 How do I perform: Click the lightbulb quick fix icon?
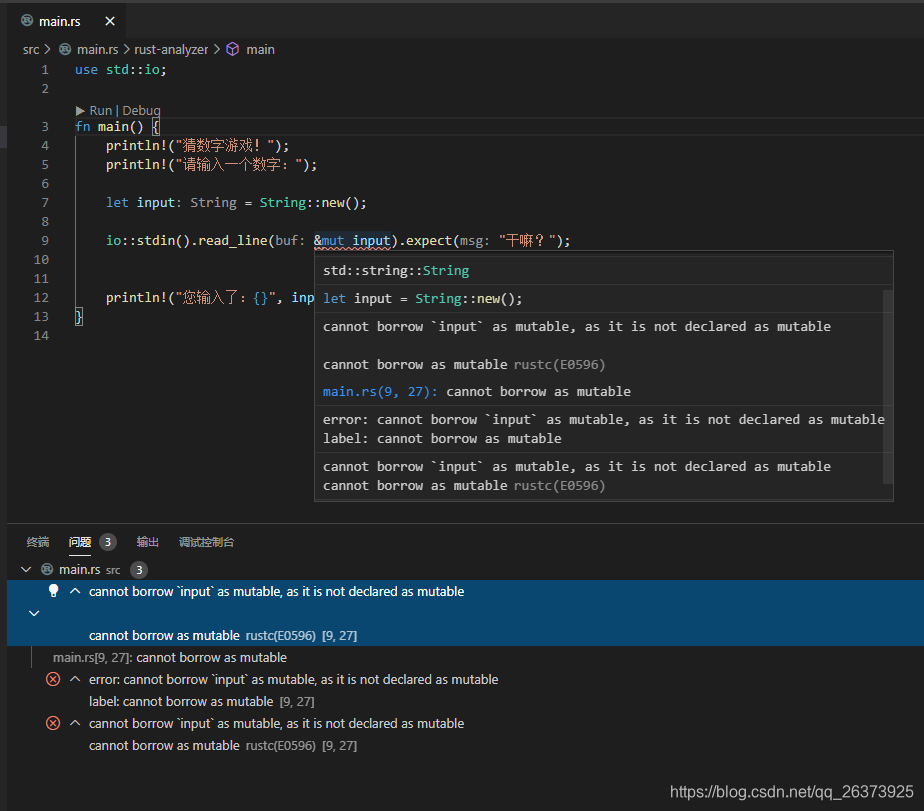point(53,591)
